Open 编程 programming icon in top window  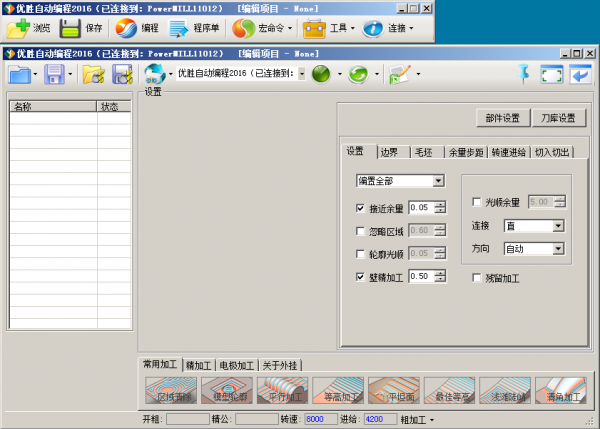tap(126, 28)
